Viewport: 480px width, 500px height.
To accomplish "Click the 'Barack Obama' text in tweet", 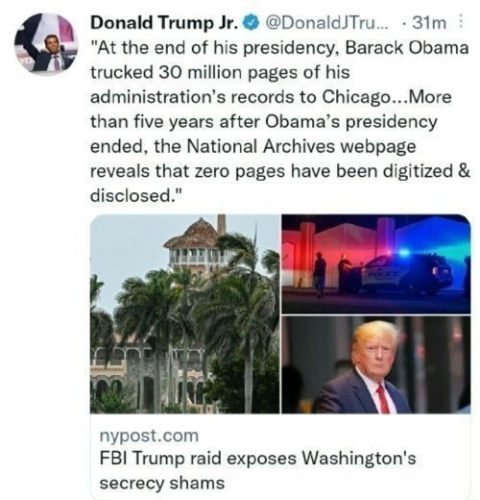I will [x=407, y=48].
